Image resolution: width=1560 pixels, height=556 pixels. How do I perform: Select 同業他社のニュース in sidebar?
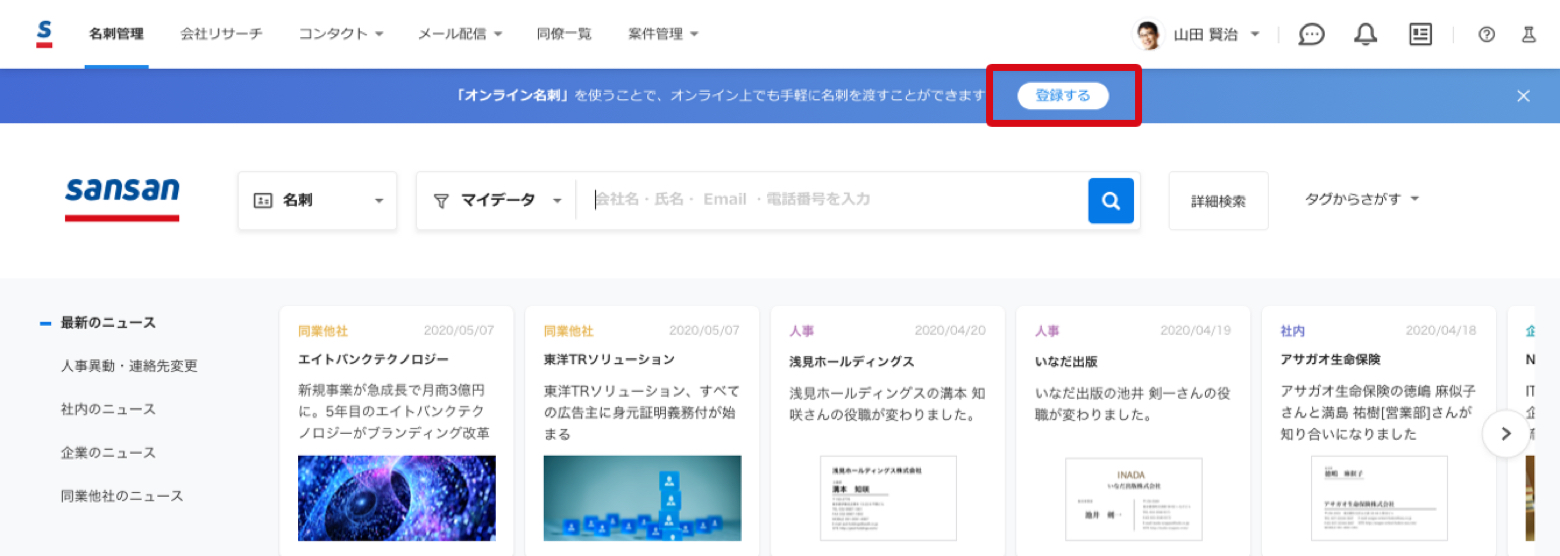coord(122,495)
